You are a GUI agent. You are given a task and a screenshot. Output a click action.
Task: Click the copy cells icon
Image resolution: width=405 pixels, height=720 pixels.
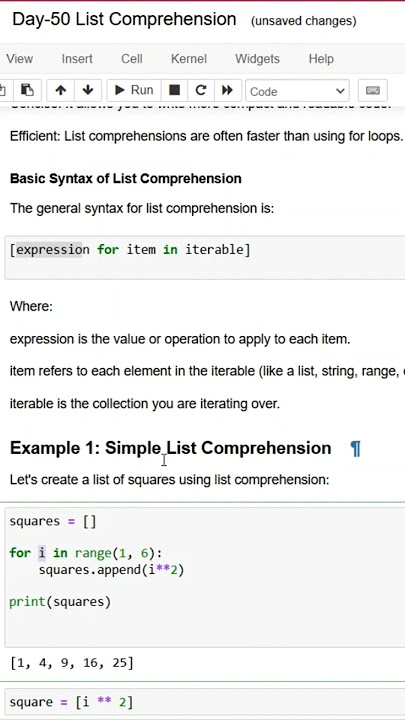5,90
